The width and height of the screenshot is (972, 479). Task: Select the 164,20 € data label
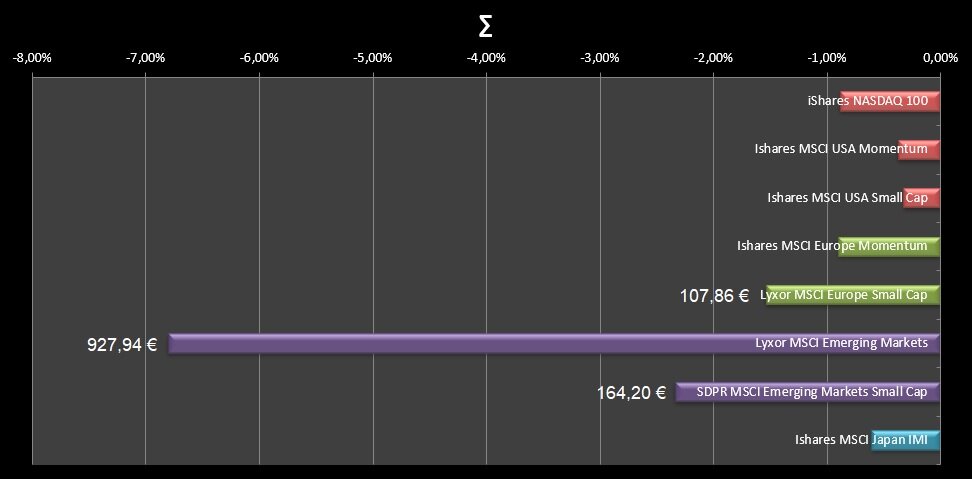point(631,393)
